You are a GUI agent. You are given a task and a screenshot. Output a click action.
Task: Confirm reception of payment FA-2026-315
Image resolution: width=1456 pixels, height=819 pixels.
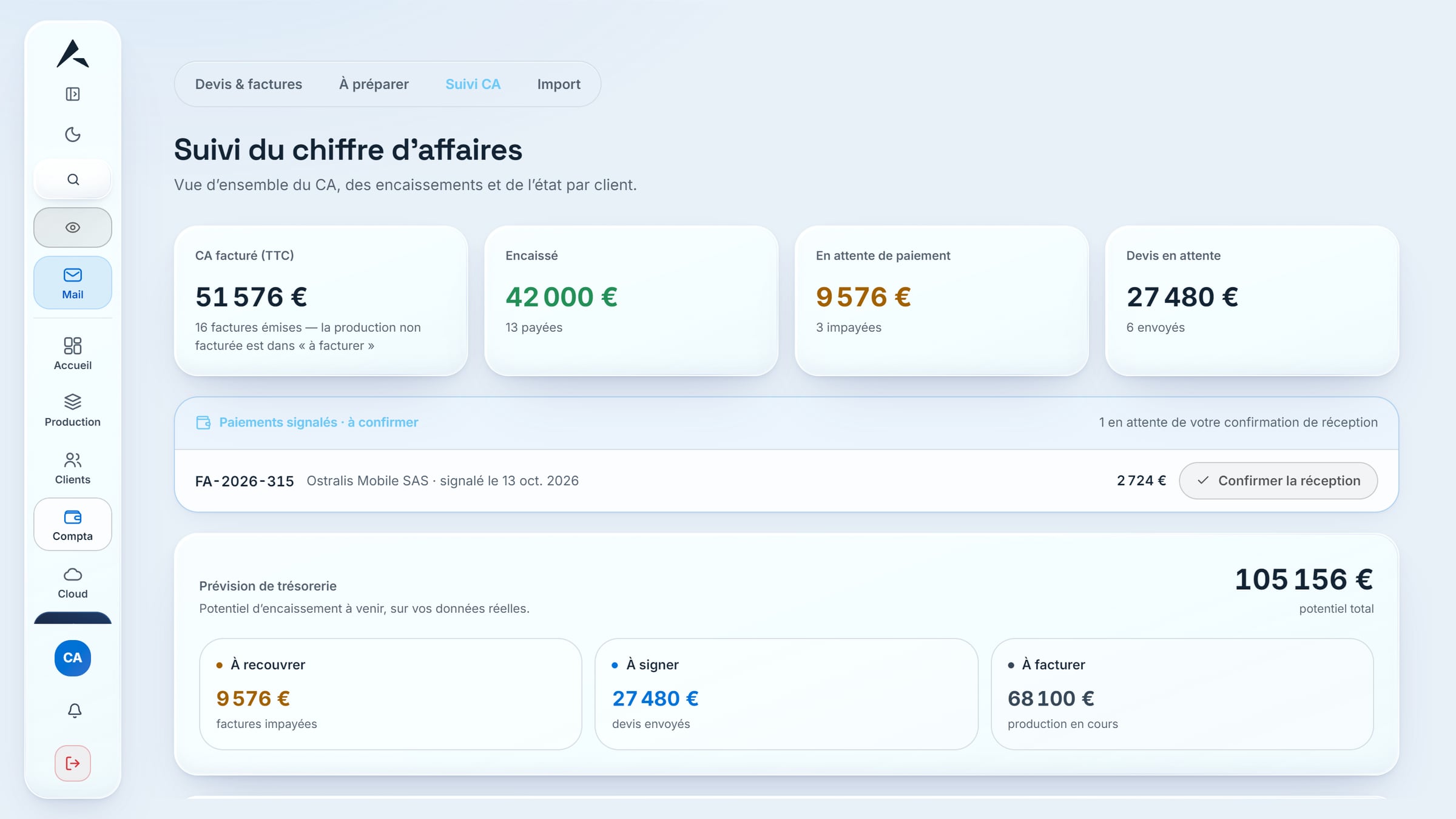click(1278, 481)
